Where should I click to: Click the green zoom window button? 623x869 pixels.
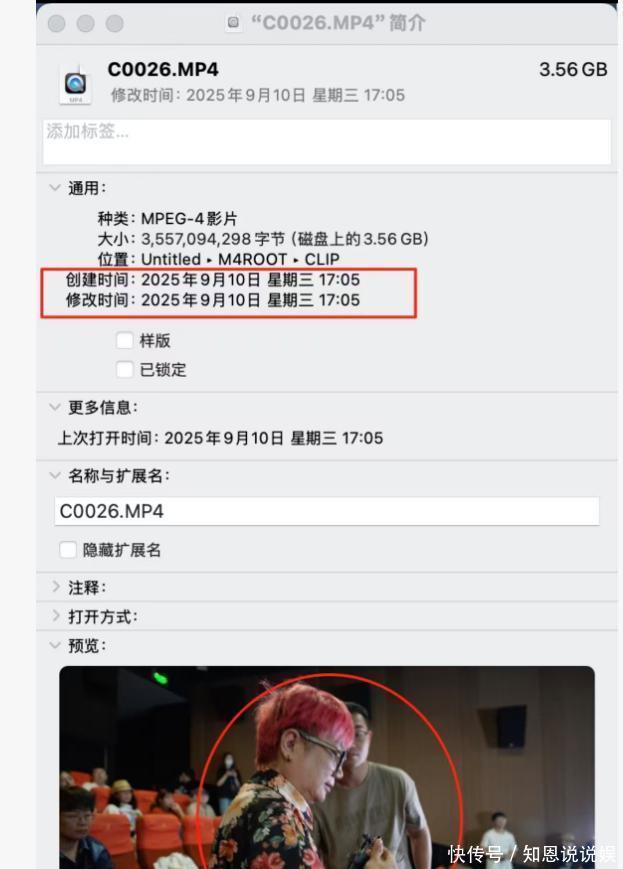pos(115,23)
